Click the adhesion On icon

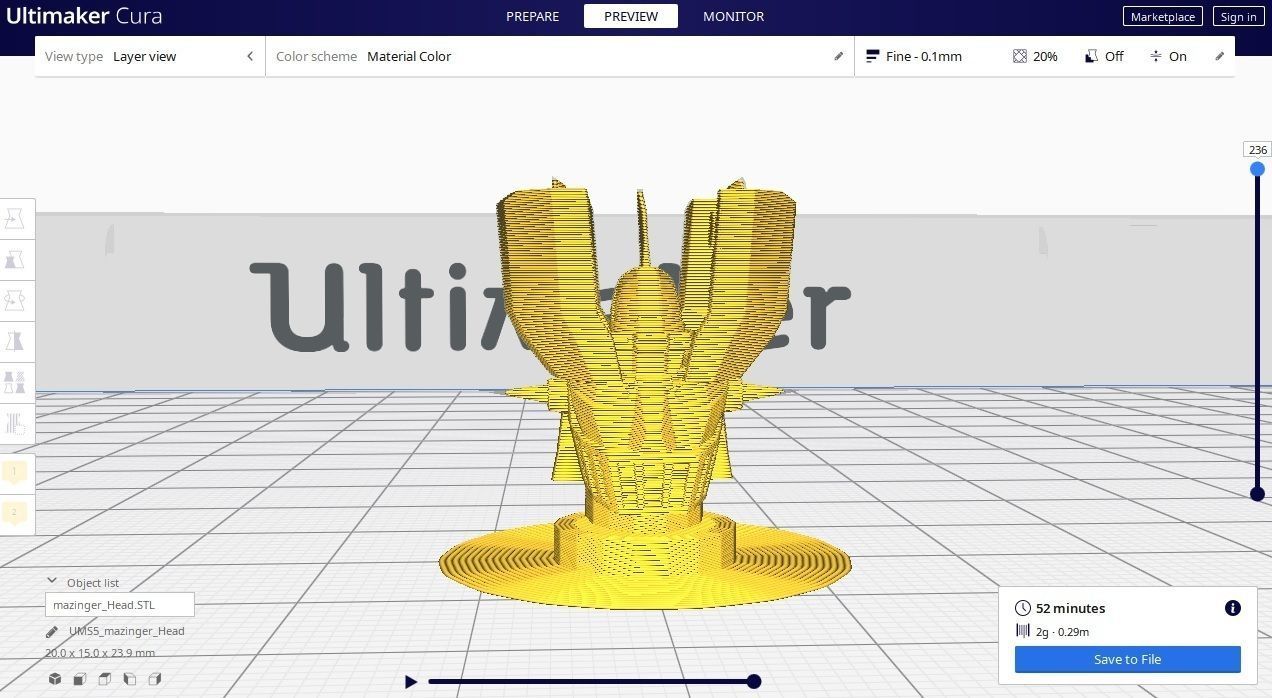pos(1156,56)
